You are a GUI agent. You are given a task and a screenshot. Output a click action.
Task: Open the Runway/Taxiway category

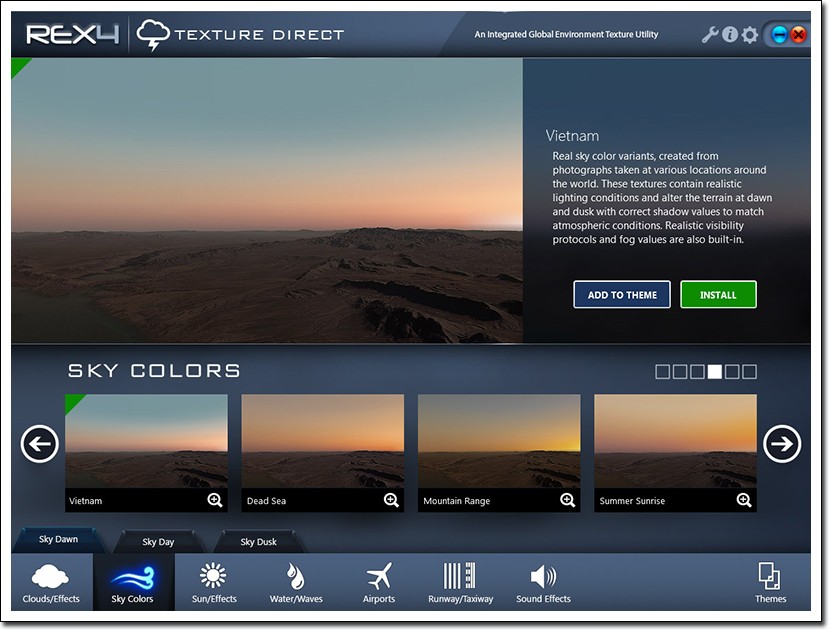click(461, 583)
